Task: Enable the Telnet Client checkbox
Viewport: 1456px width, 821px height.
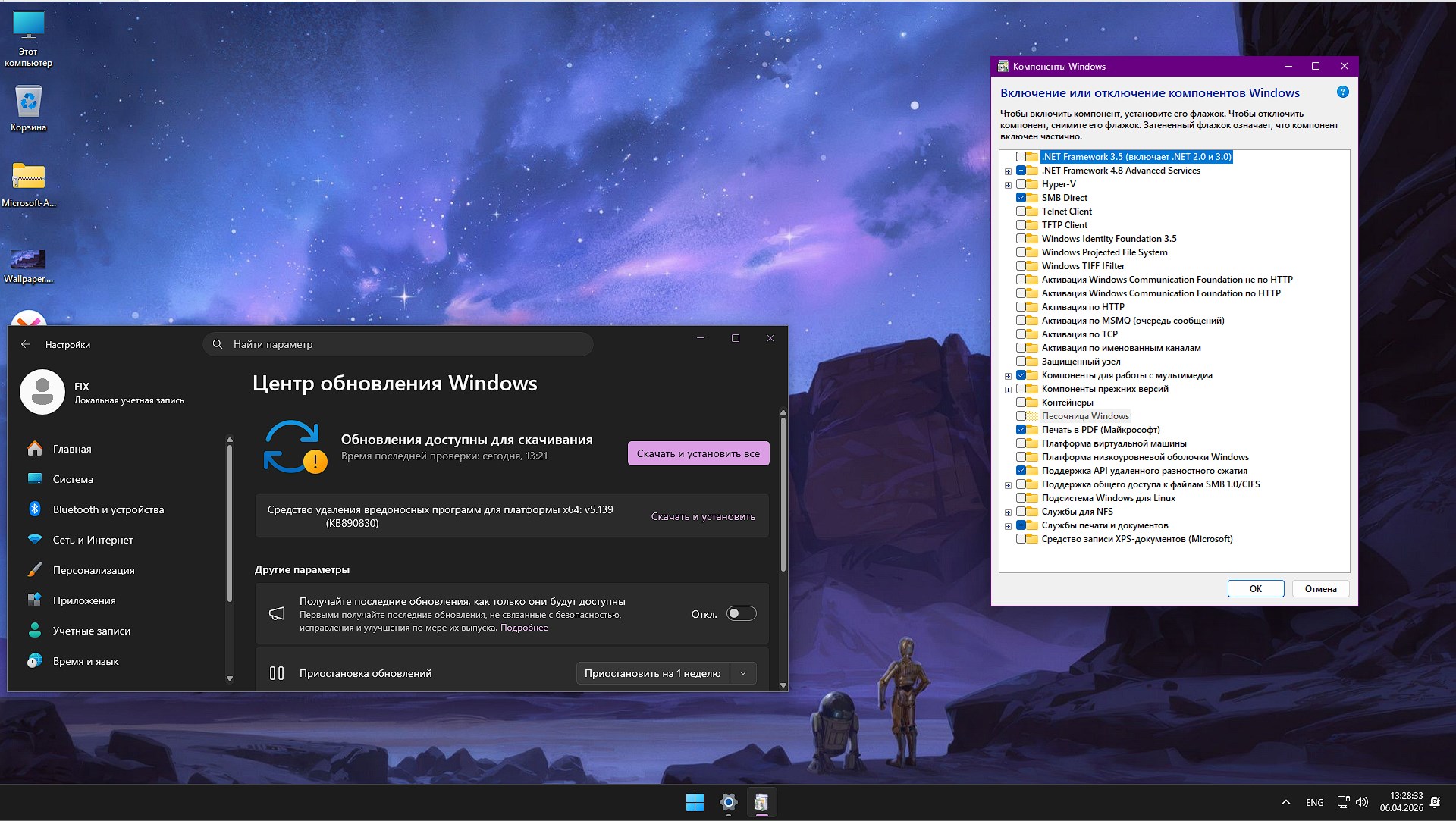Action: click(x=1021, y=211)
